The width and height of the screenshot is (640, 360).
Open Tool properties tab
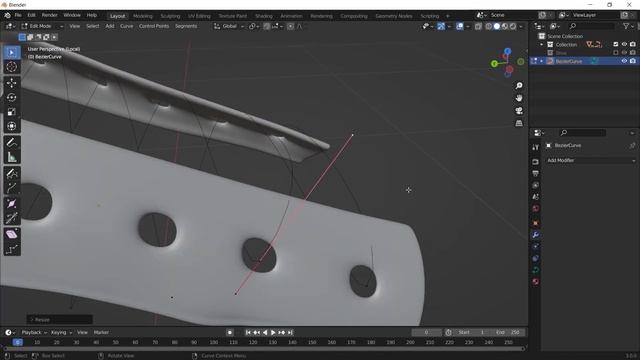pyautogui.click(x=536, y=148)
